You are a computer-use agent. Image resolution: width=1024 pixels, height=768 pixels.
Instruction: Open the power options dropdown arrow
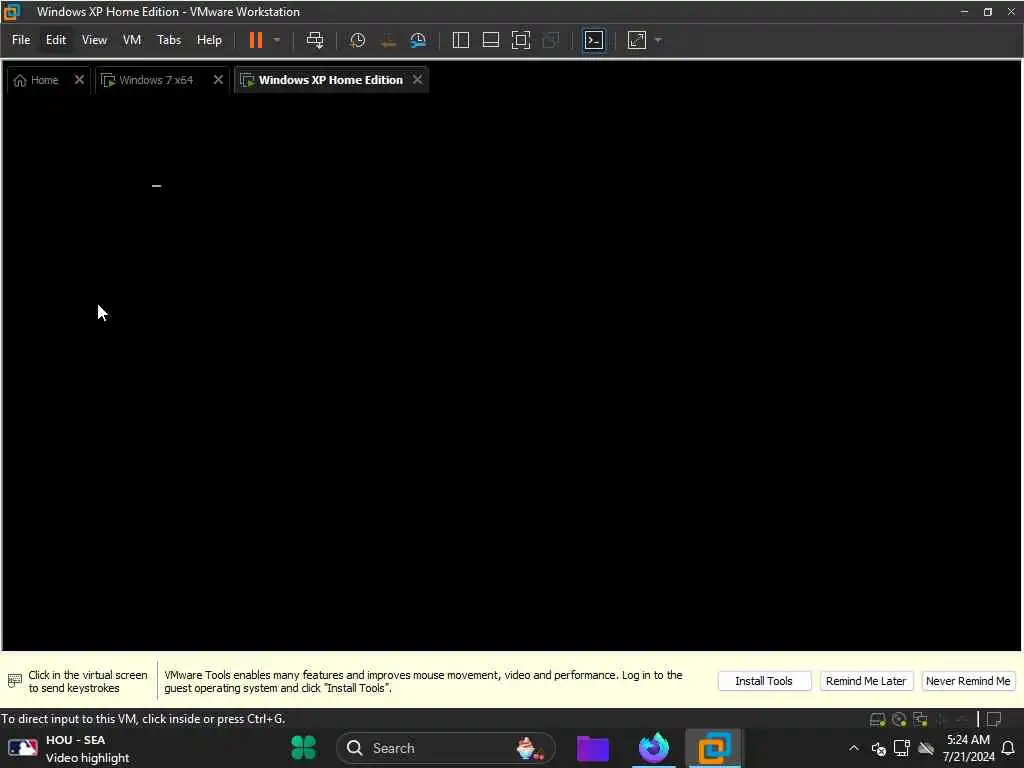point(277,40)
